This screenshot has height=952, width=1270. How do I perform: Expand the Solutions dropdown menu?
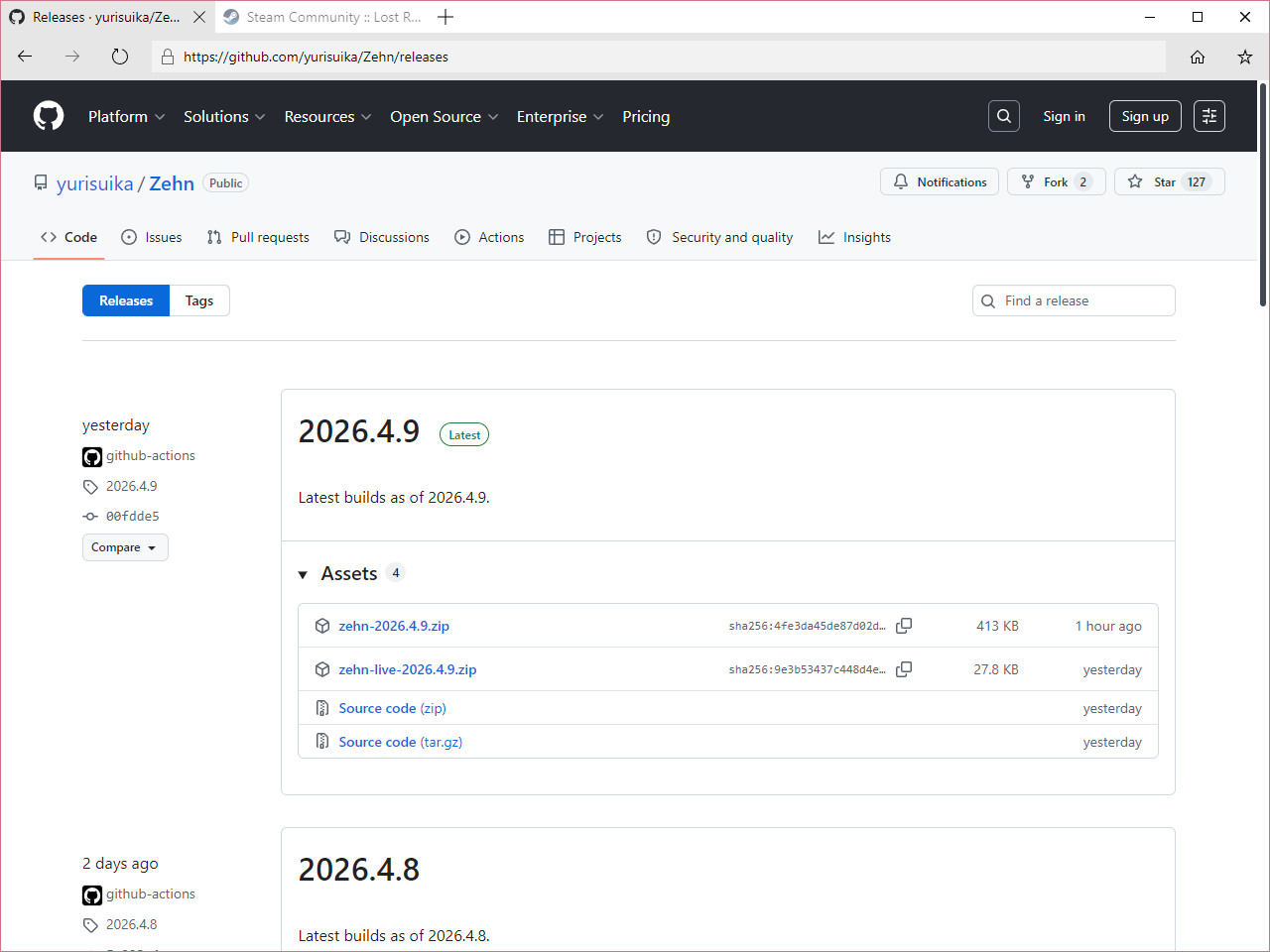coord(224,116)
